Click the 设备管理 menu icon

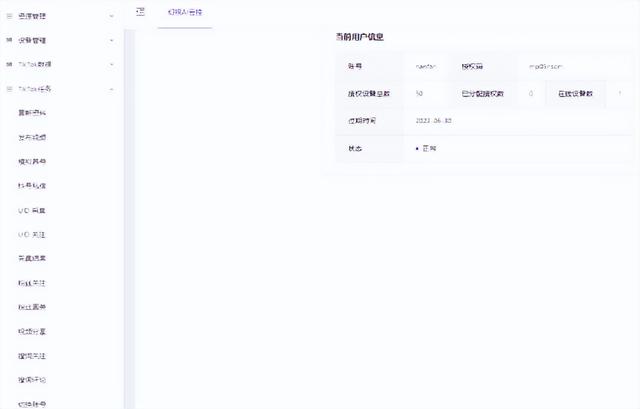[9, 41]
